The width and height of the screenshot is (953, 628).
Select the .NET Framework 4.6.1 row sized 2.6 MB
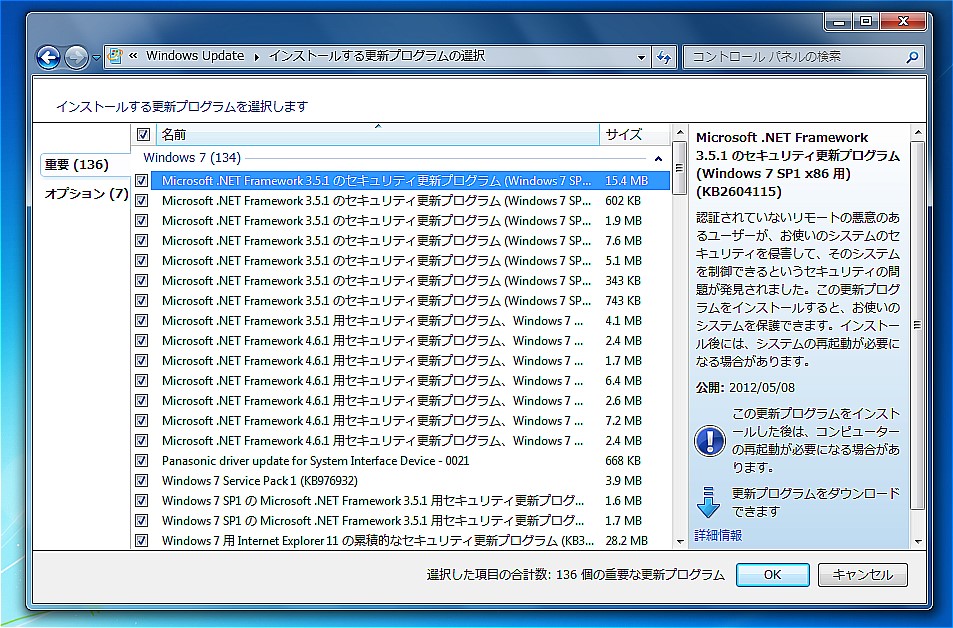click(402, 401)
